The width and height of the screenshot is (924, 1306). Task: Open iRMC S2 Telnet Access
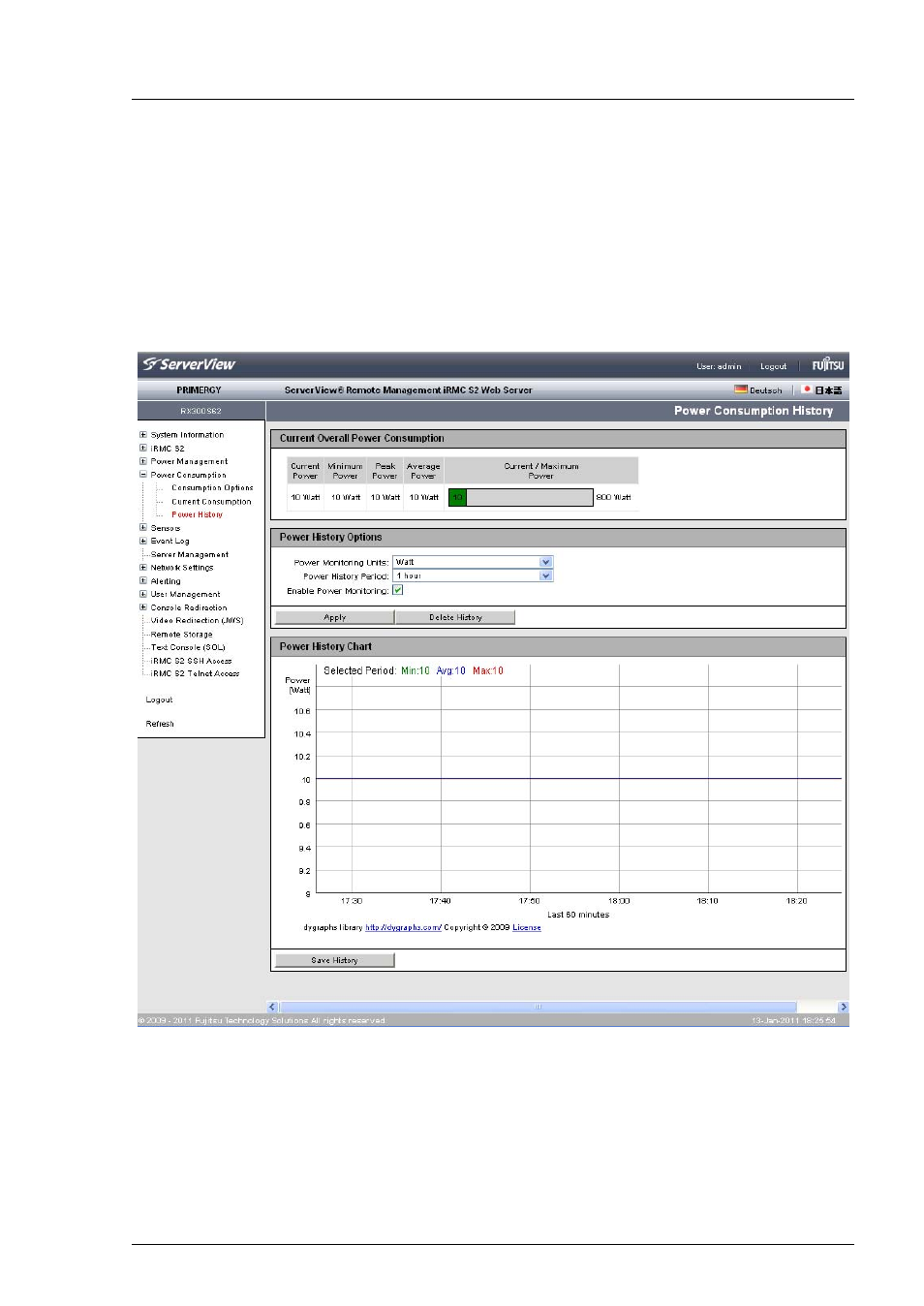(196, 673)
